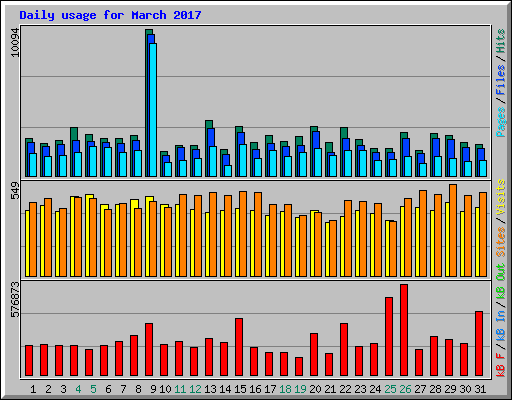Click the orange sites bar for day 29
Screen dimensions: 512x400
(453, 230)
